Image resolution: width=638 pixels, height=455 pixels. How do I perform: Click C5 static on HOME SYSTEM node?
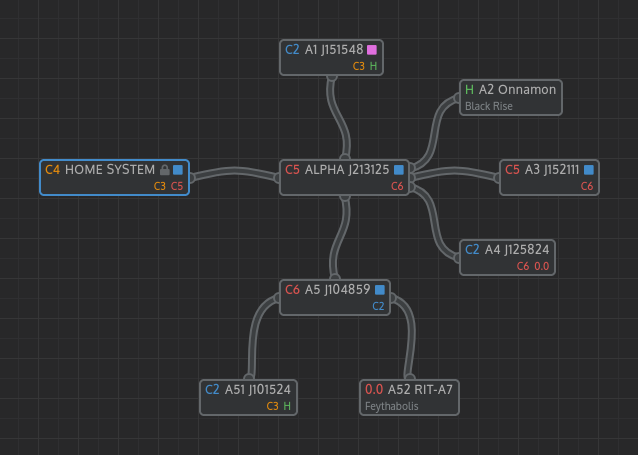tap(177, 186)
